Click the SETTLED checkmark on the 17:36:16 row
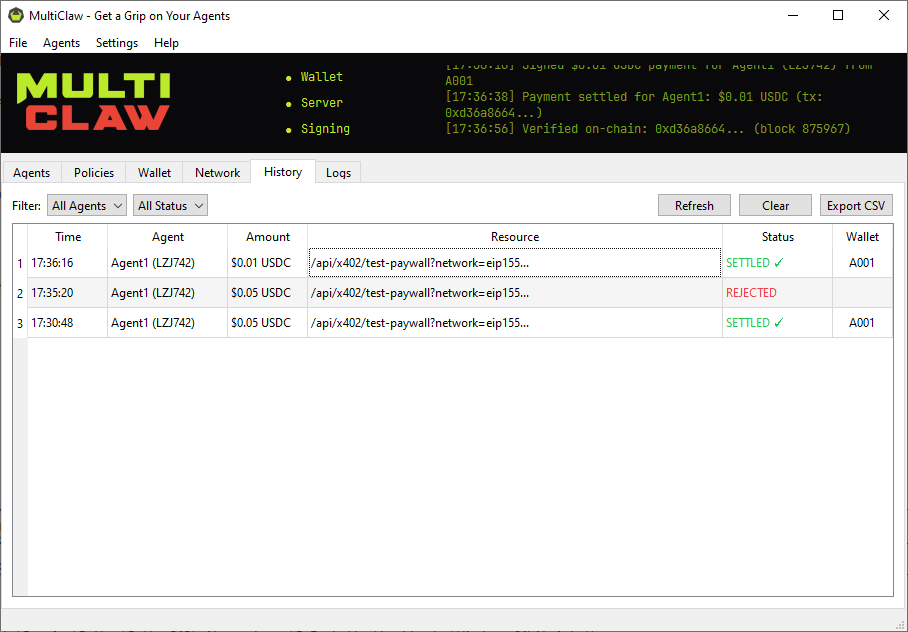 coord(778,262)
